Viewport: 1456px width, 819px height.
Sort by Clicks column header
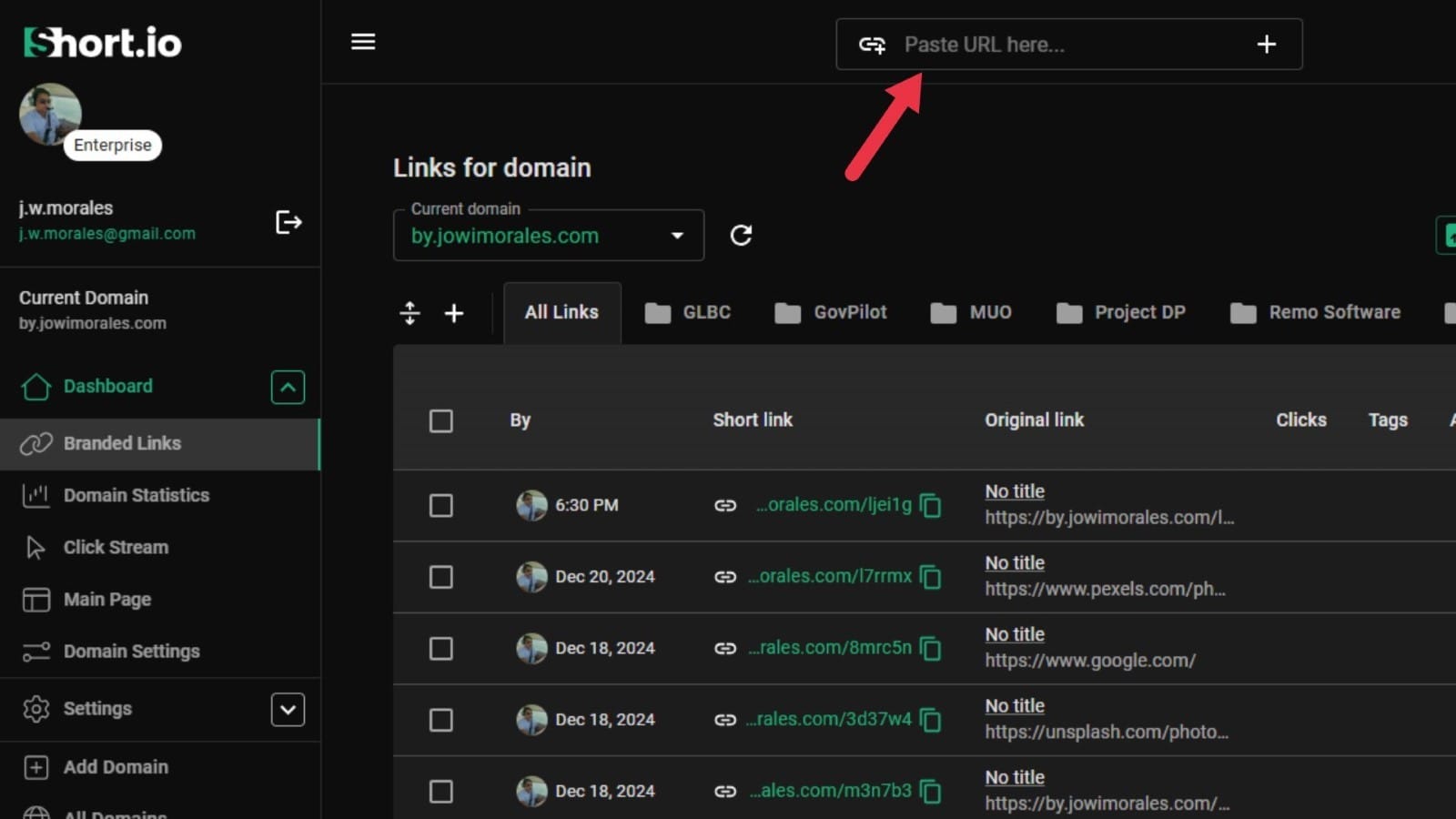coord(1301,420)
